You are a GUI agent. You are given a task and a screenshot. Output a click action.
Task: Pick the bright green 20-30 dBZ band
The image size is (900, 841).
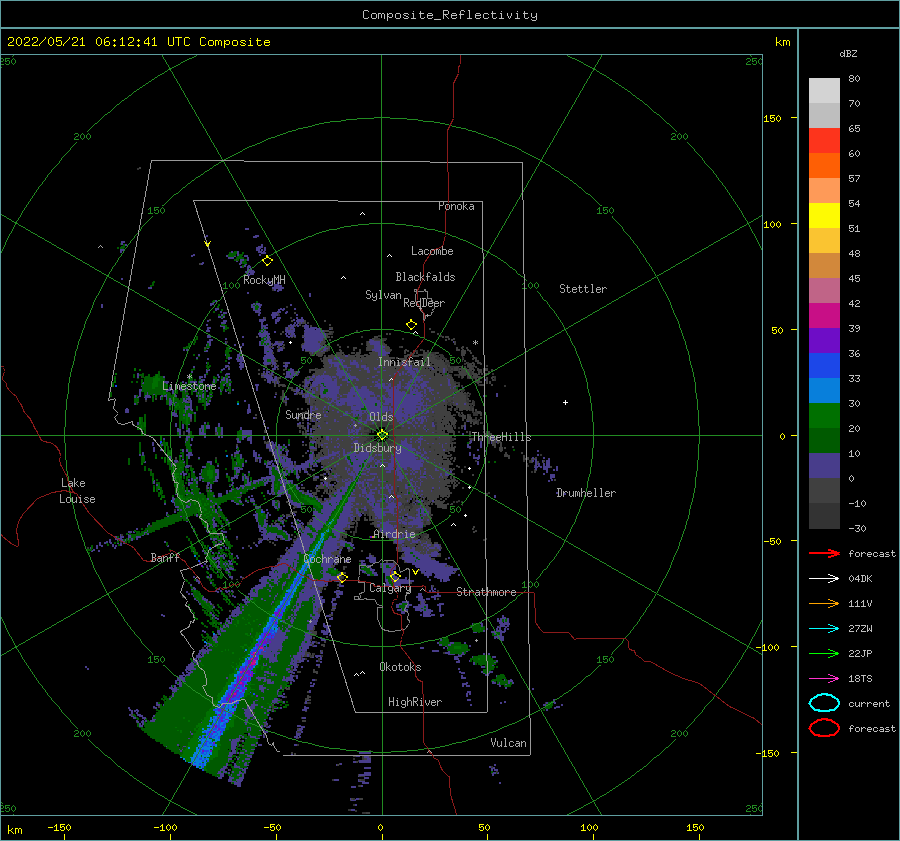click(x=824, y=415)
